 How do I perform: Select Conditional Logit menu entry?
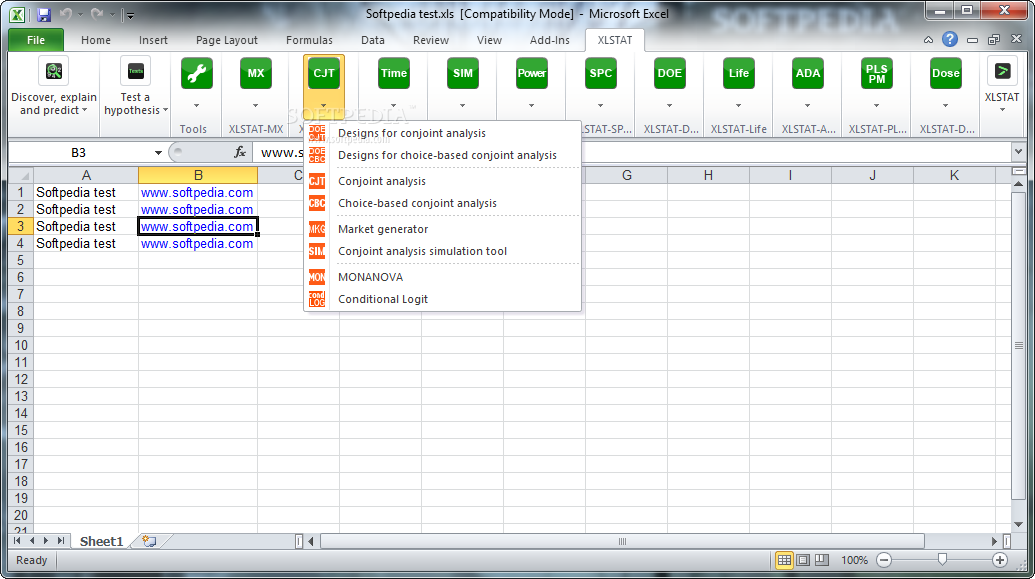[x=443, y=299]
